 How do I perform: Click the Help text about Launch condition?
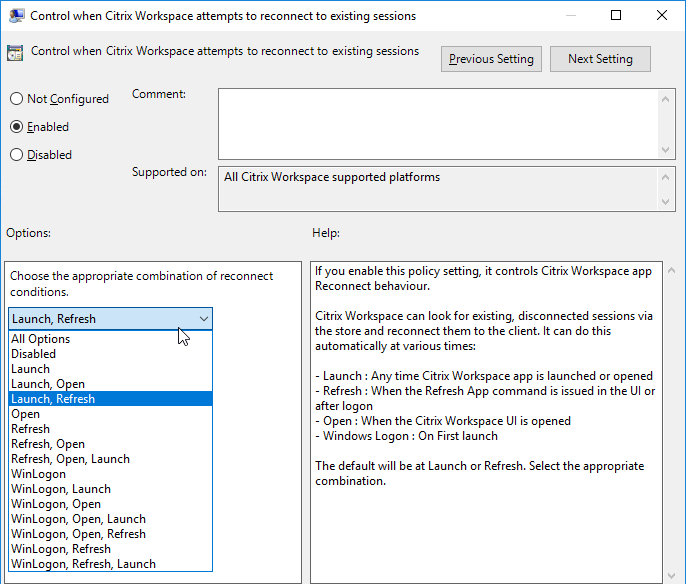pos(484,376)
